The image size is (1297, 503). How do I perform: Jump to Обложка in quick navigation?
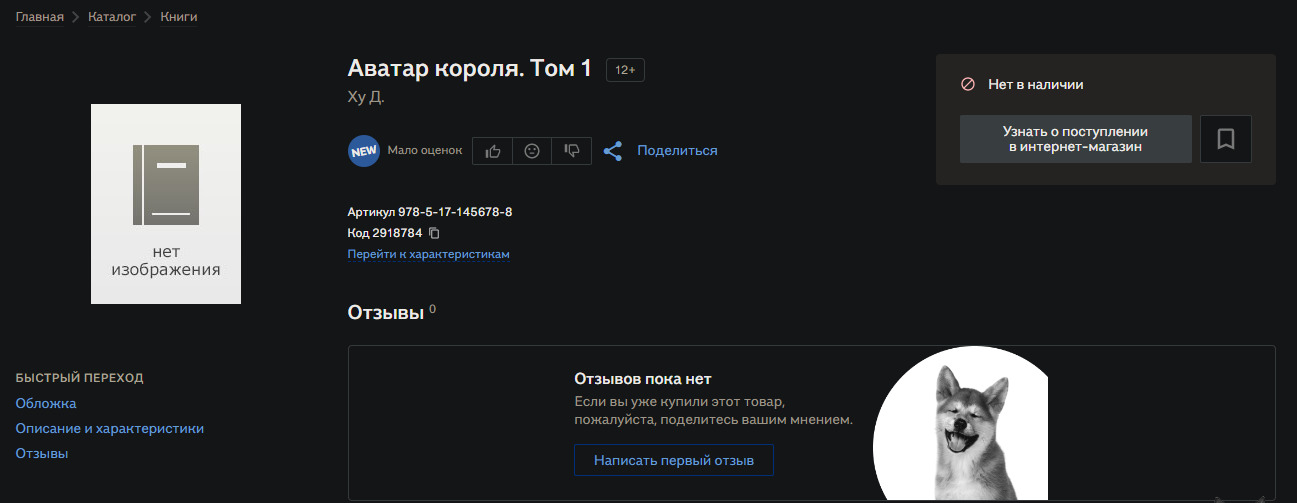pyautogui.click(x=46, y=403)
